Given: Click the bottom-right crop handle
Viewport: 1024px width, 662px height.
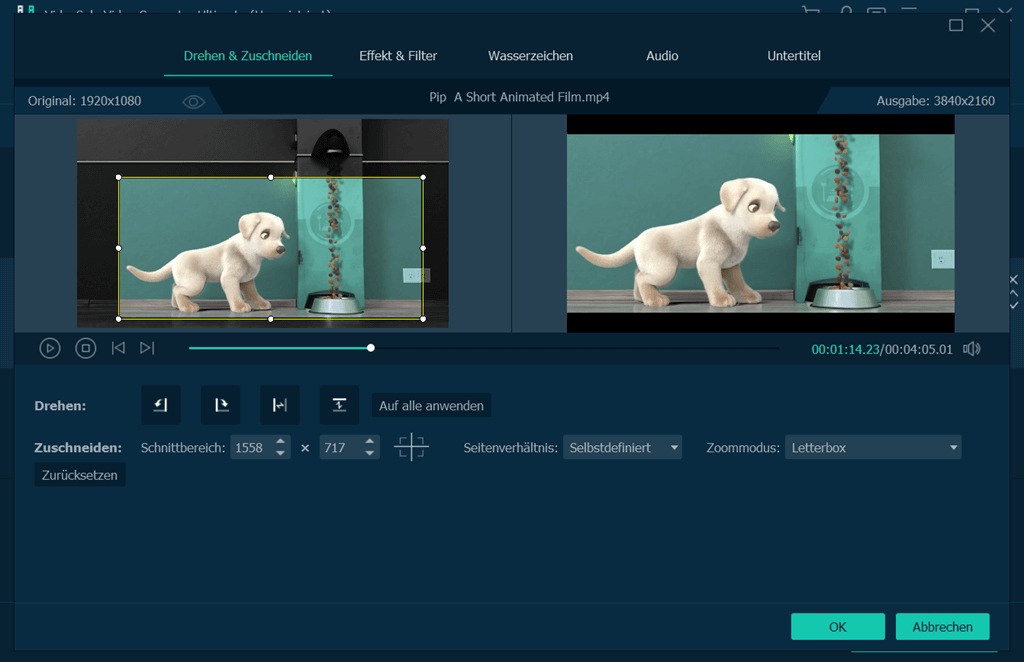Looking at the screenshot, I should [x=423, y=319].
